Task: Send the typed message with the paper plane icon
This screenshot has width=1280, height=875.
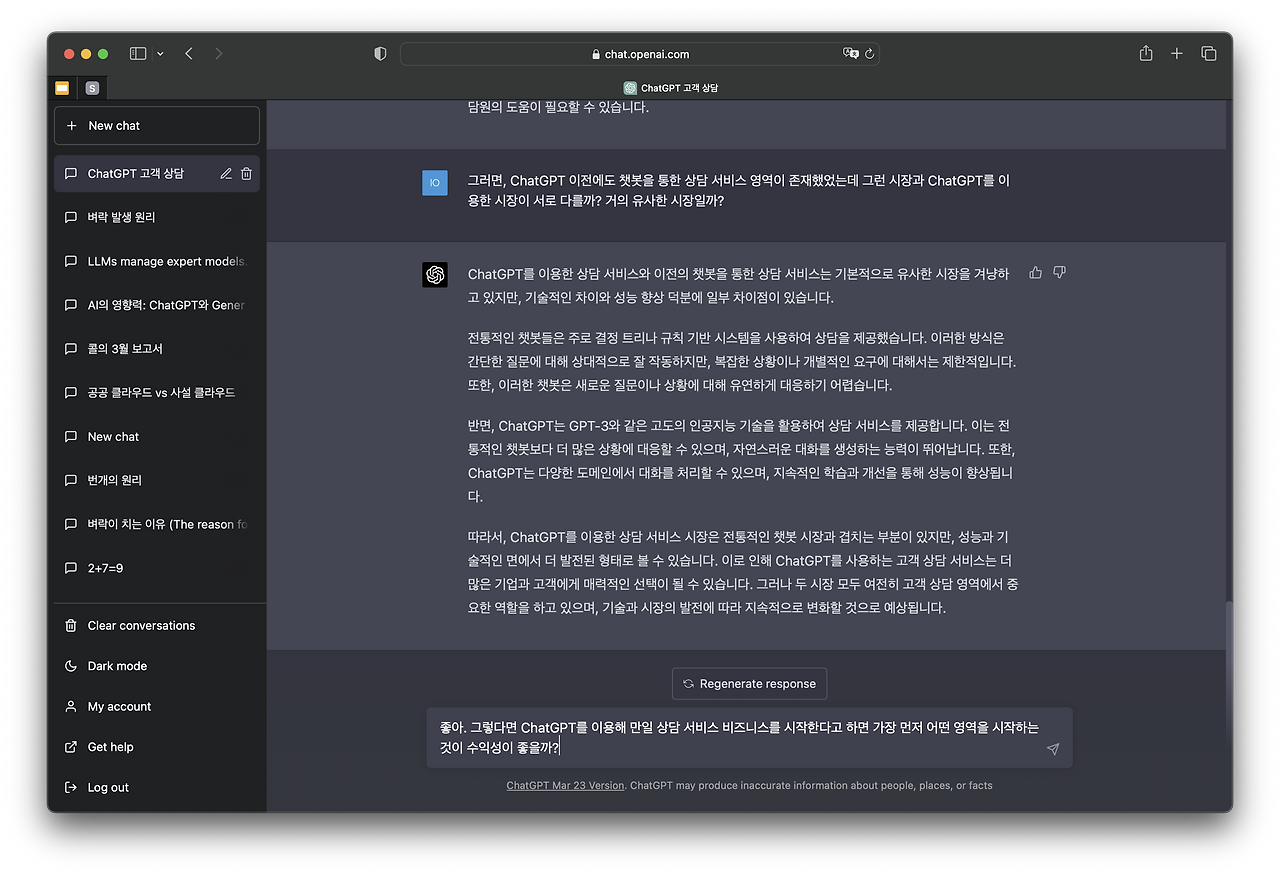Action: point(1052,748)
